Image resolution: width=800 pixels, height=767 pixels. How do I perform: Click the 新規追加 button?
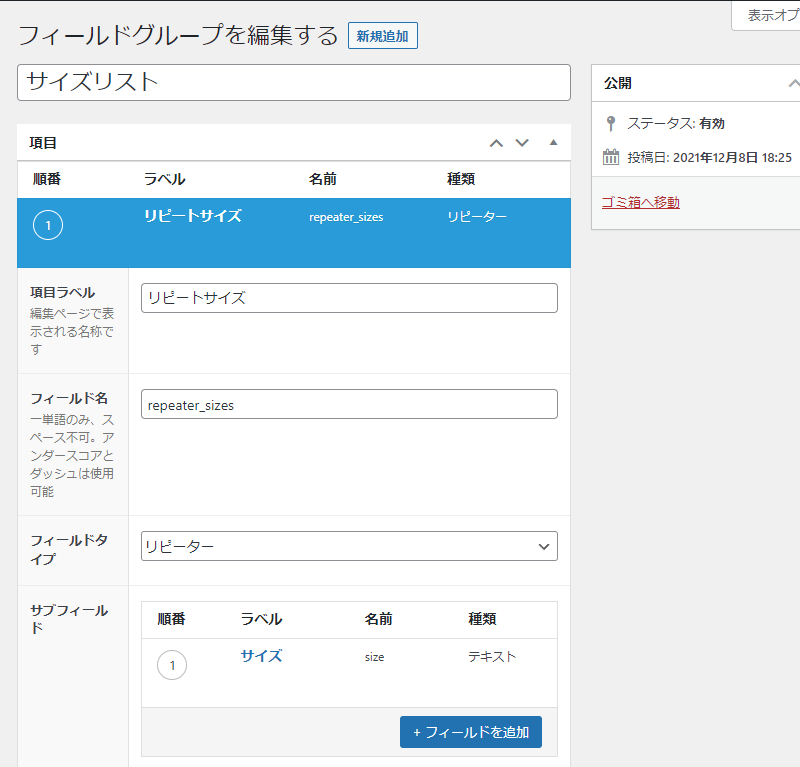pos(383,36)
